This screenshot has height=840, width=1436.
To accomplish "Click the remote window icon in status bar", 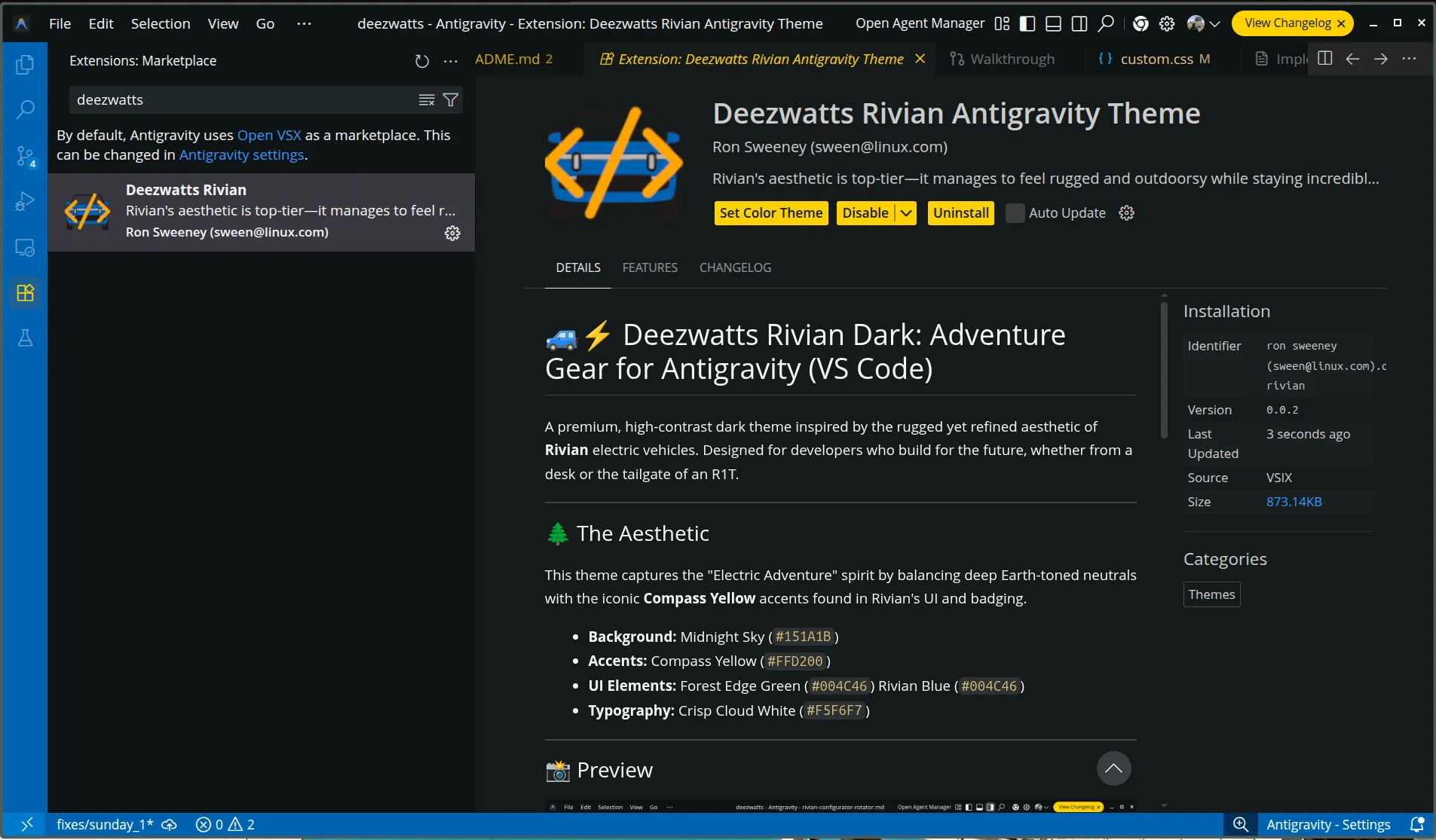I will point(26,824).
